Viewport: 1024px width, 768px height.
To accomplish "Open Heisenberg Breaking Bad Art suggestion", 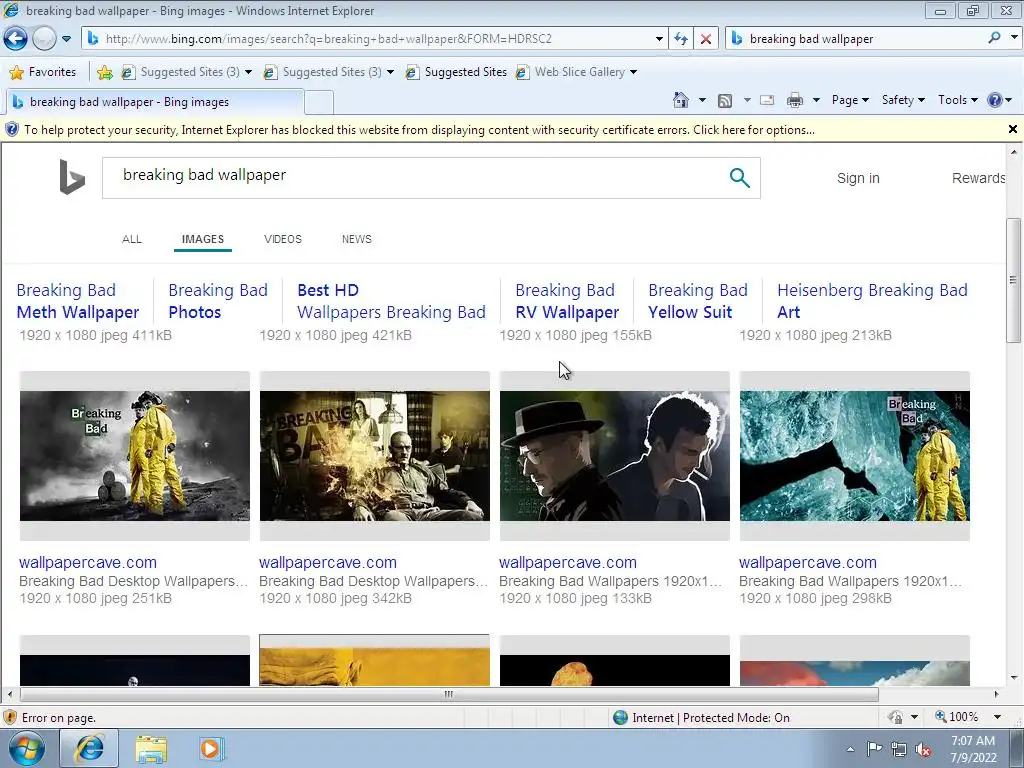I will point(872,301).
